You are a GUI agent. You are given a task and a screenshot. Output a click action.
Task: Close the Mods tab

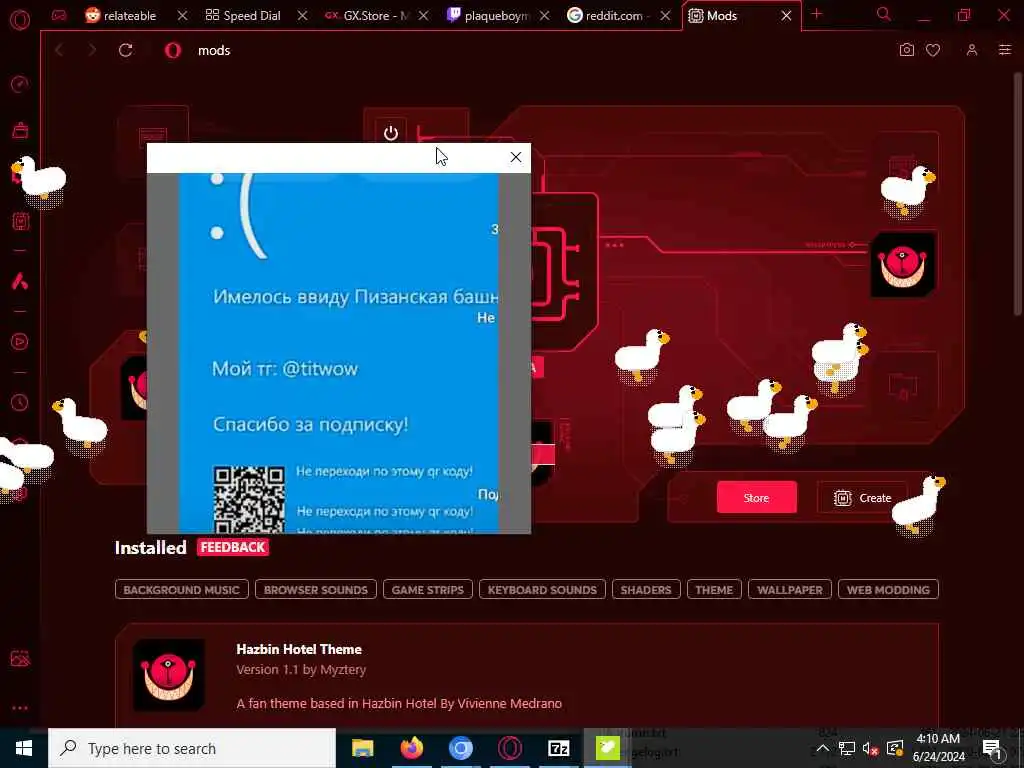[x=786, y=16]
